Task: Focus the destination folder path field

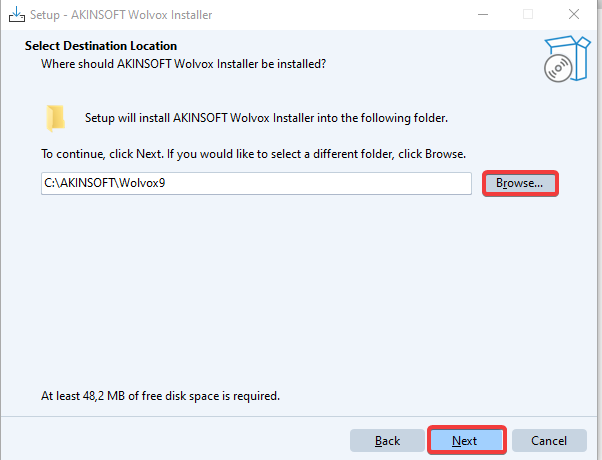Action: pyautogui.click(x=300, y=184)
